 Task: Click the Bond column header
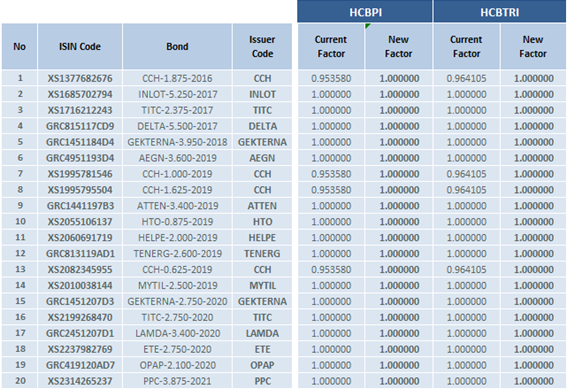pos(177,46)
